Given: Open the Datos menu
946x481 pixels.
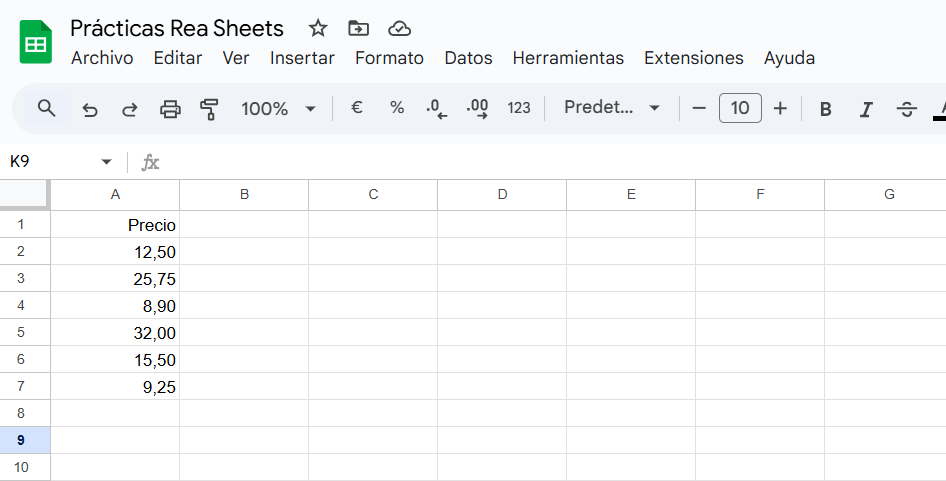Looking at the screenshot, I should (x=468, y=58).
